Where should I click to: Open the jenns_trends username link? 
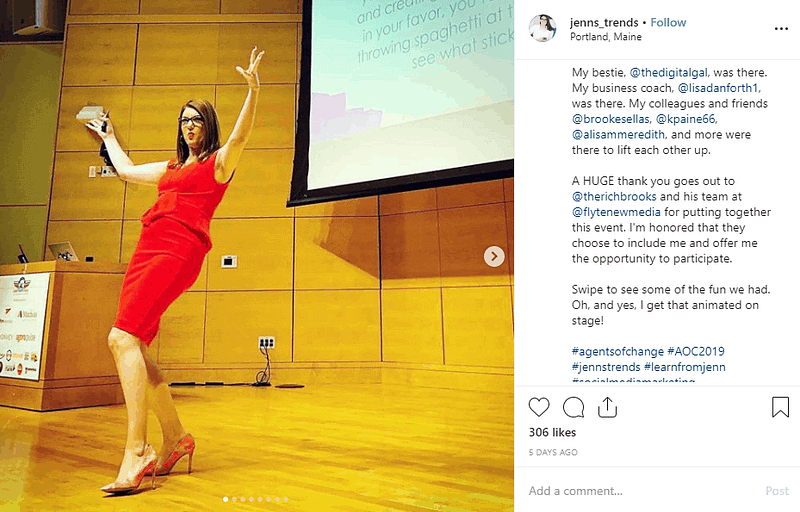coord(604,22)
